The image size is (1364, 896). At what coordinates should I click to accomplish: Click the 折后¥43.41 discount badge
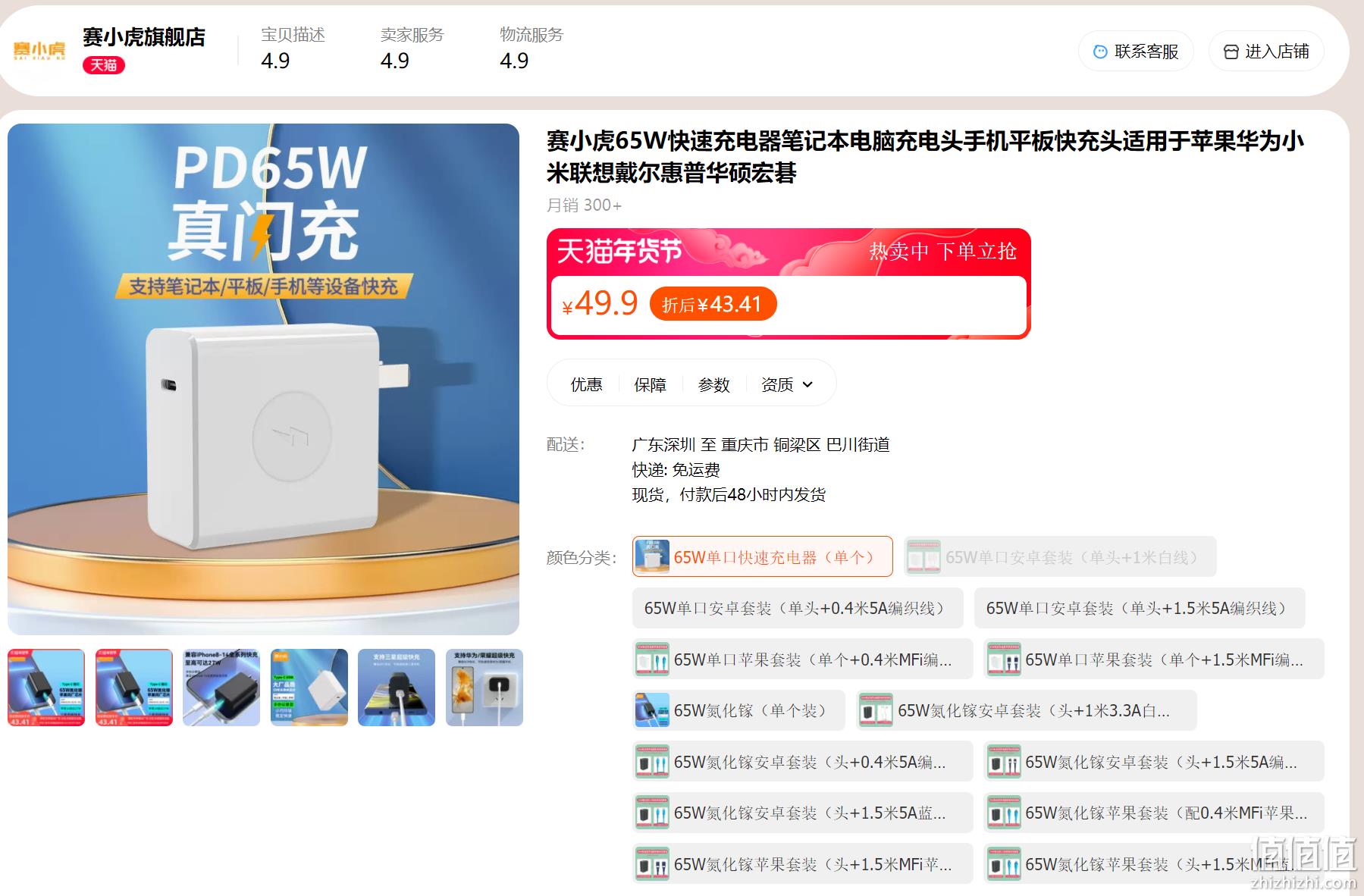coord(713,304)
